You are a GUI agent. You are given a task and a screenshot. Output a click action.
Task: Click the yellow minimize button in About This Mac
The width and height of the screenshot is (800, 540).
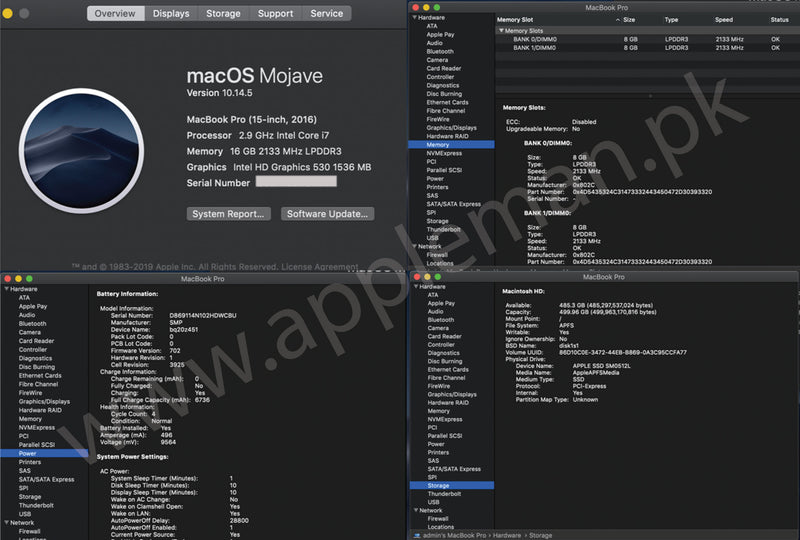click(x=8, y=13)
